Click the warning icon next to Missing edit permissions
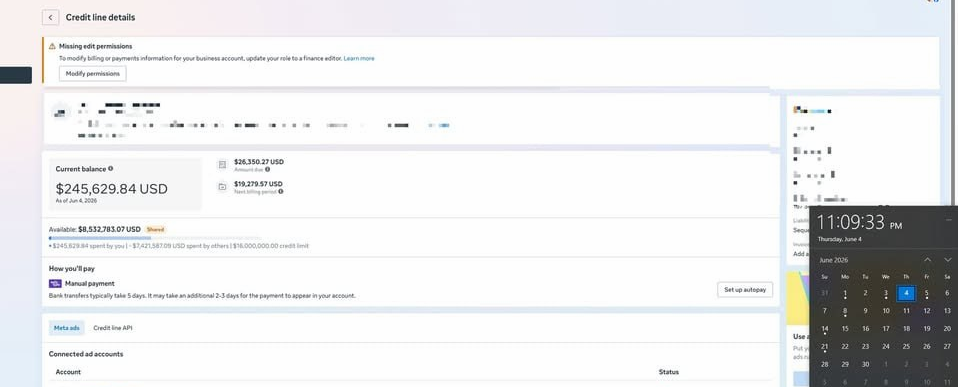 (53, 46)
